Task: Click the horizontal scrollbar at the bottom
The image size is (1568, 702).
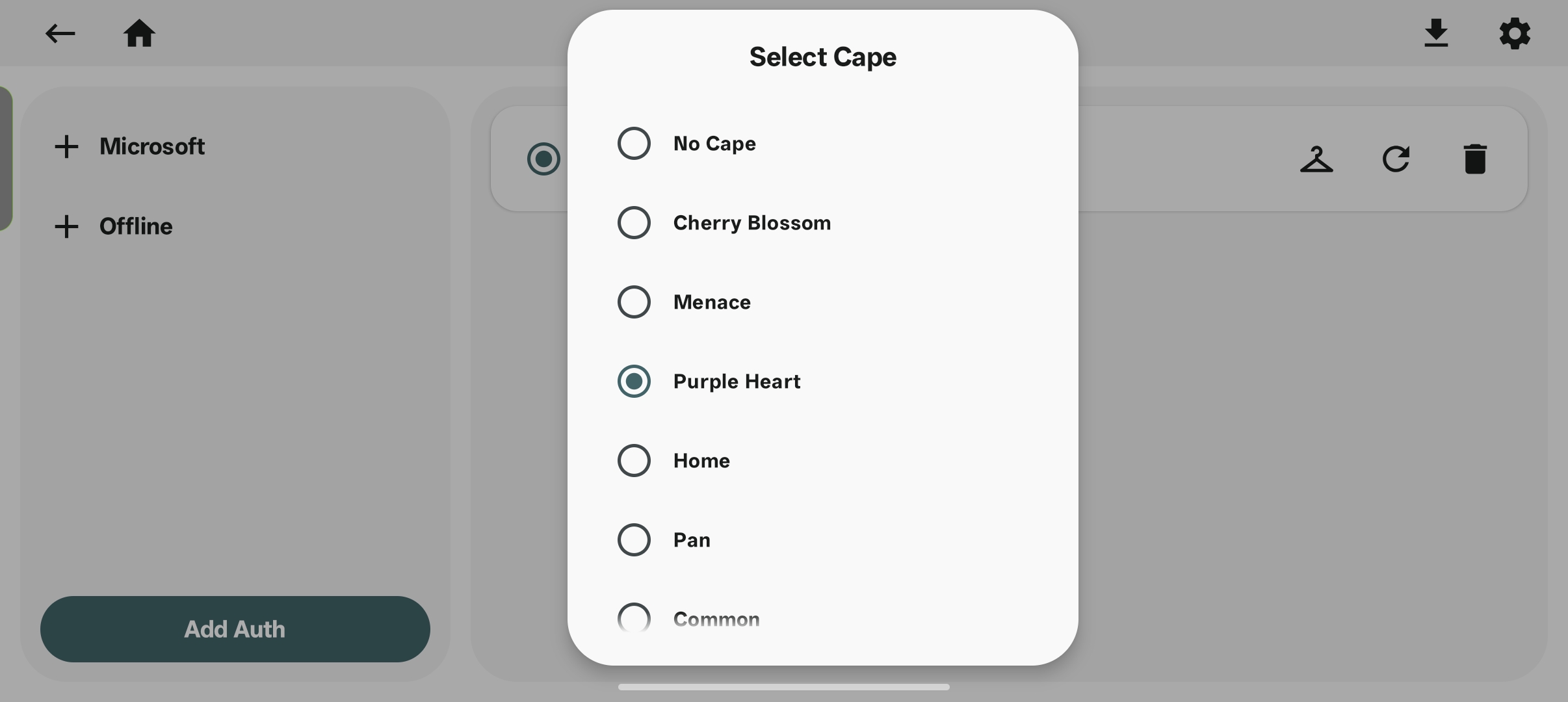Action: click(783, 686)
